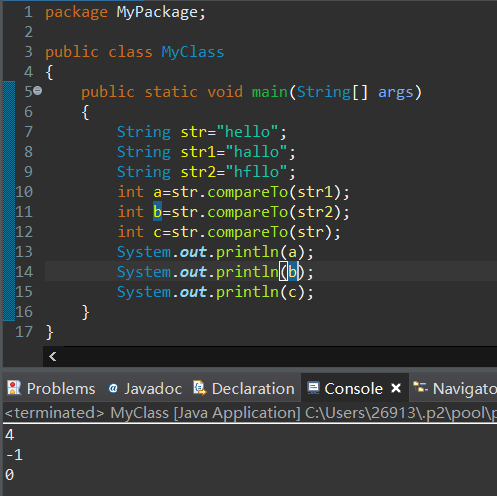497x496 pixels.
Task: Collapse the main method fold marker
Action: (x=38, y=90)
